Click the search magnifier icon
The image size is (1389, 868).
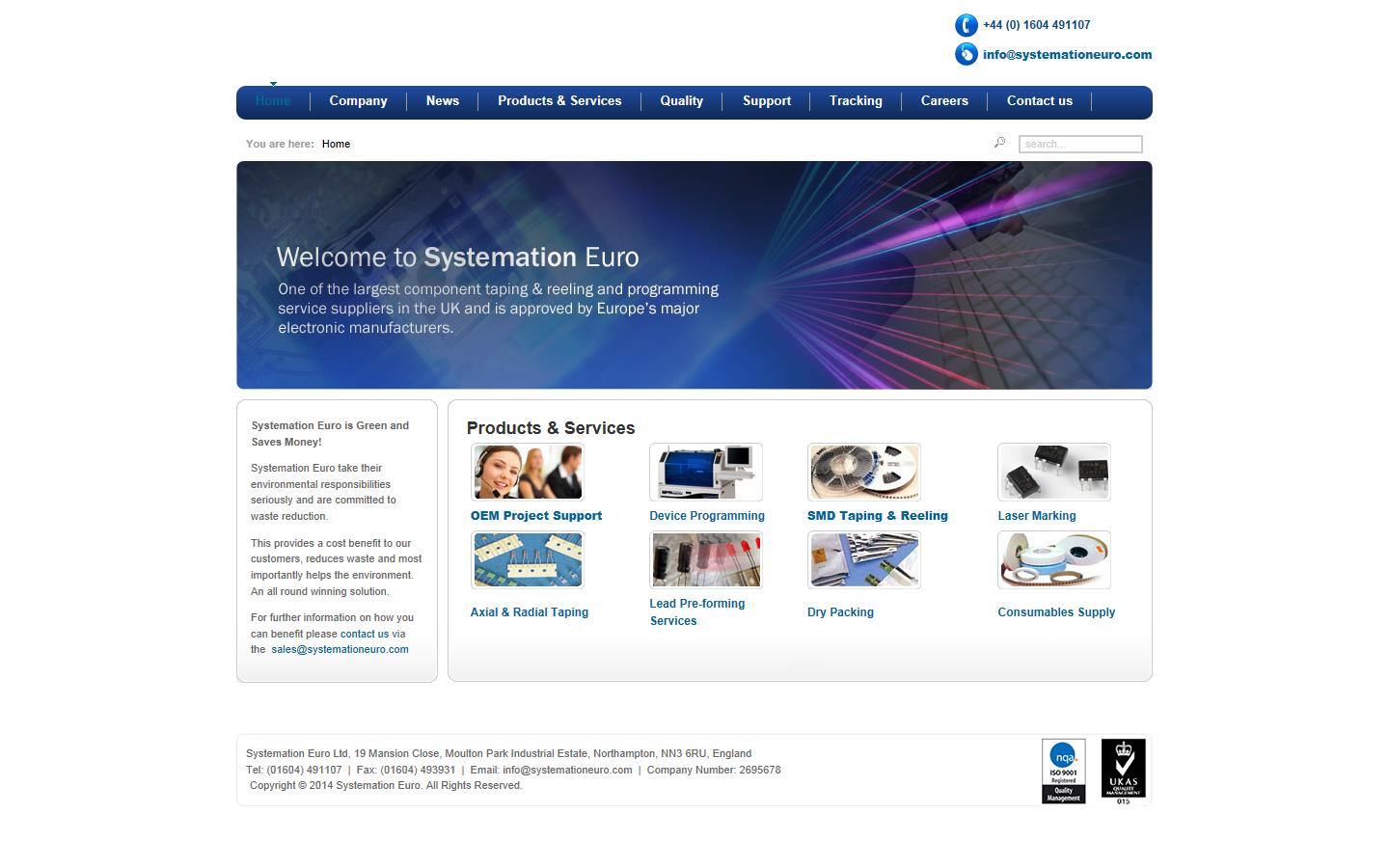pyautogui.click(x=998, y=141)
